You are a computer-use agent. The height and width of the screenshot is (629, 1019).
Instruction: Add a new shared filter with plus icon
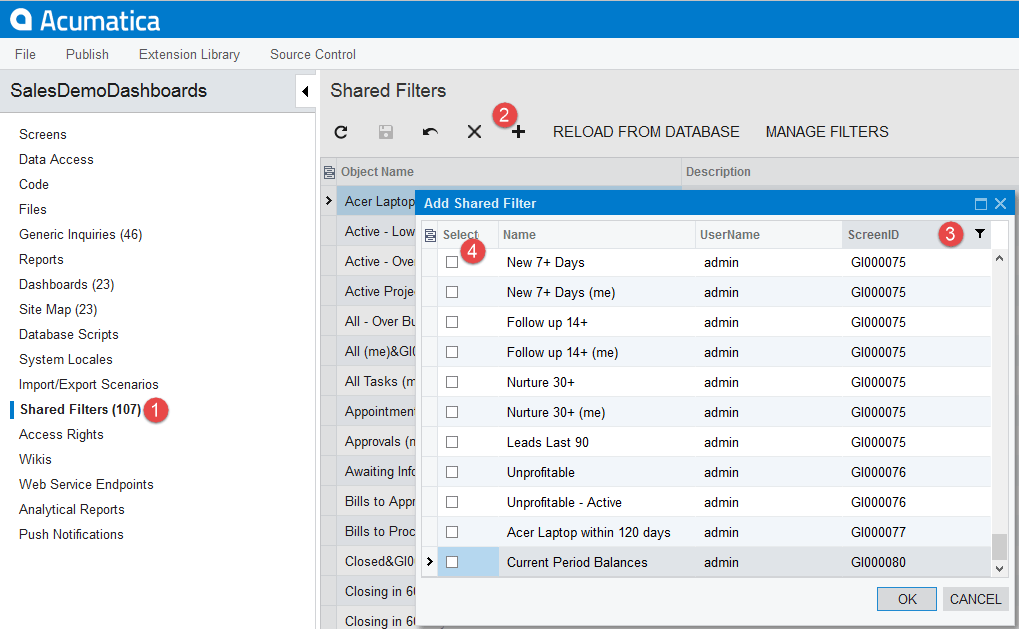pyautogui.click(x=518, y=132)
